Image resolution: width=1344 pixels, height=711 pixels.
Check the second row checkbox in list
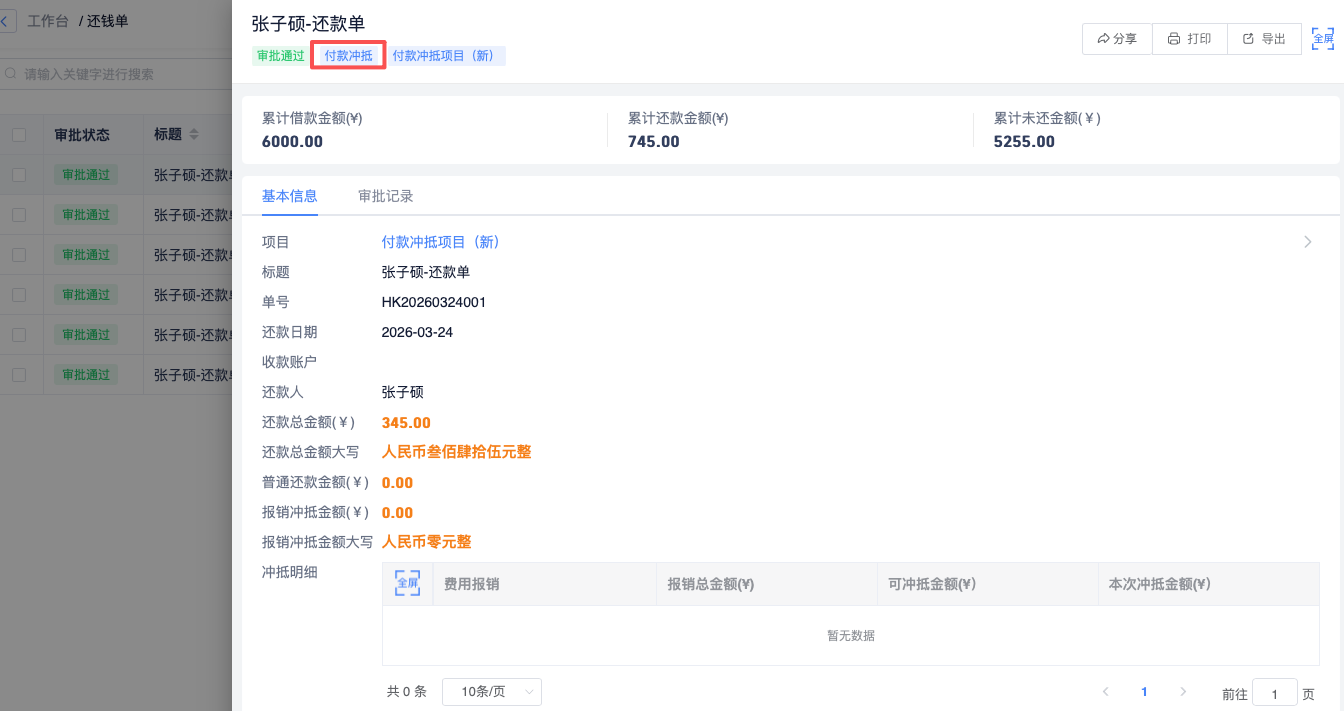19,215
